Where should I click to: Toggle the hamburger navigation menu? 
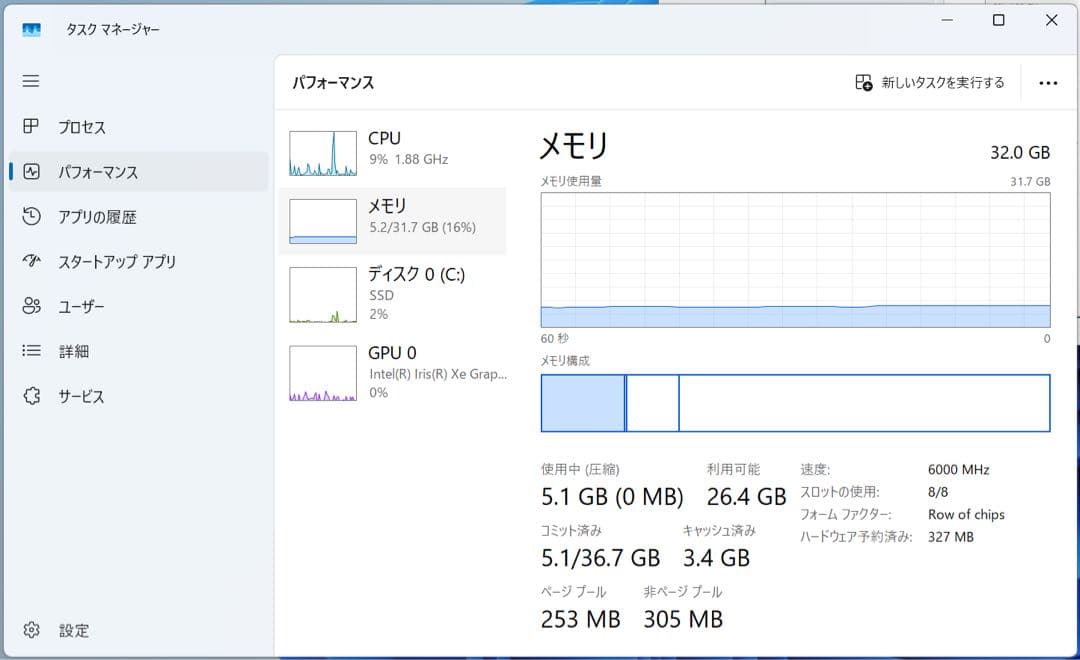[31, 81]
